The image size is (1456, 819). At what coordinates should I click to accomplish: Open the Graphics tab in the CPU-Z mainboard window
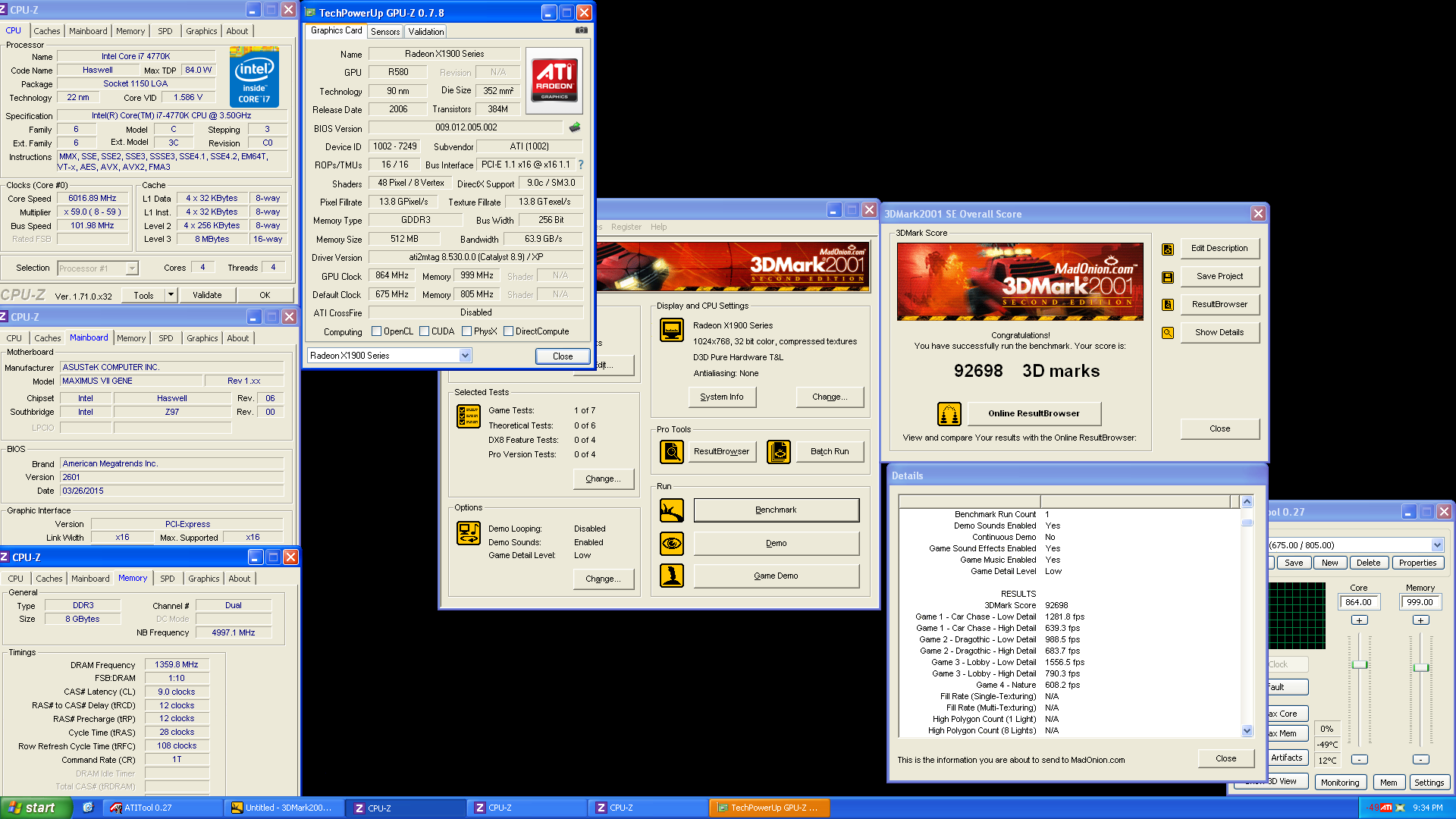point(202,338)
